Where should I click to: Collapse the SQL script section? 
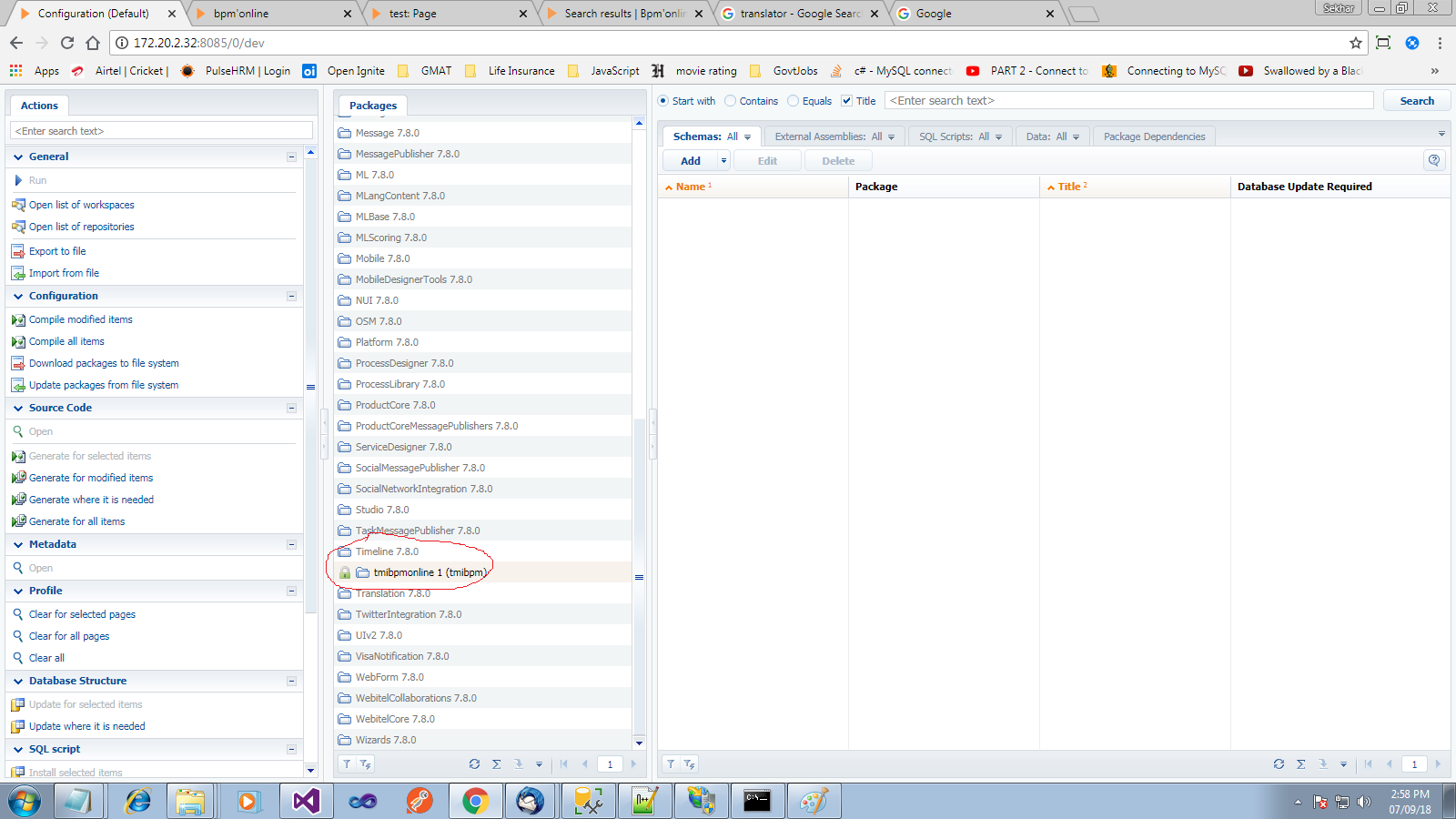[292, 749]
